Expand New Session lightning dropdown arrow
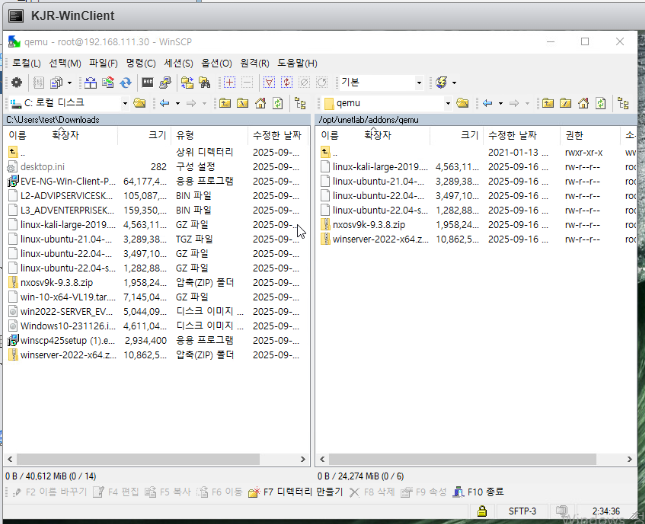 (x=454, y=83)
